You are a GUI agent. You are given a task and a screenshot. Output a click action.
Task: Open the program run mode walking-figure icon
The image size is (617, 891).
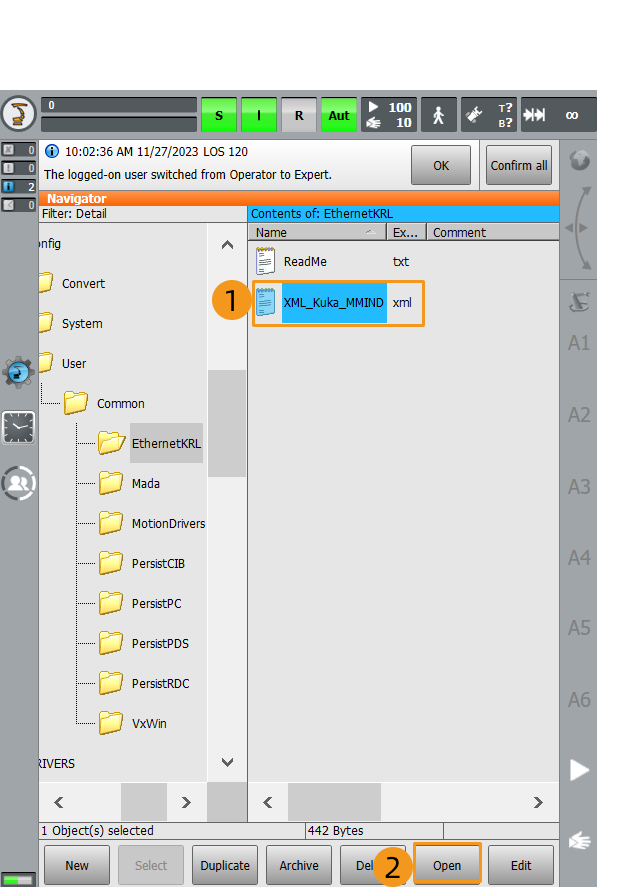[439, 115]
